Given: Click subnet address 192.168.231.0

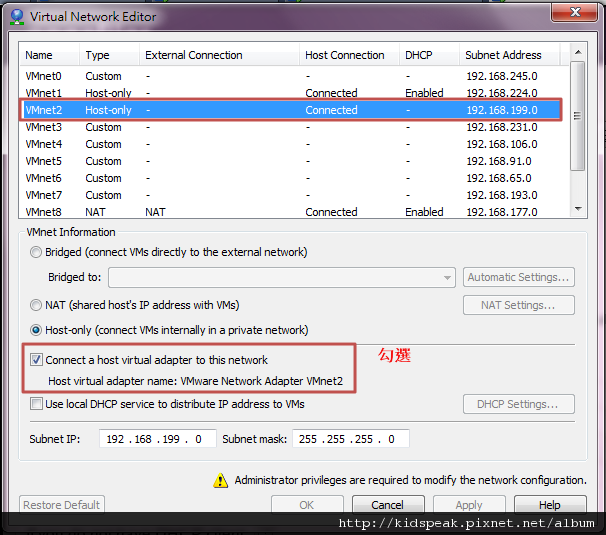Looking at the screenshot, I should (x=502, y=127).
